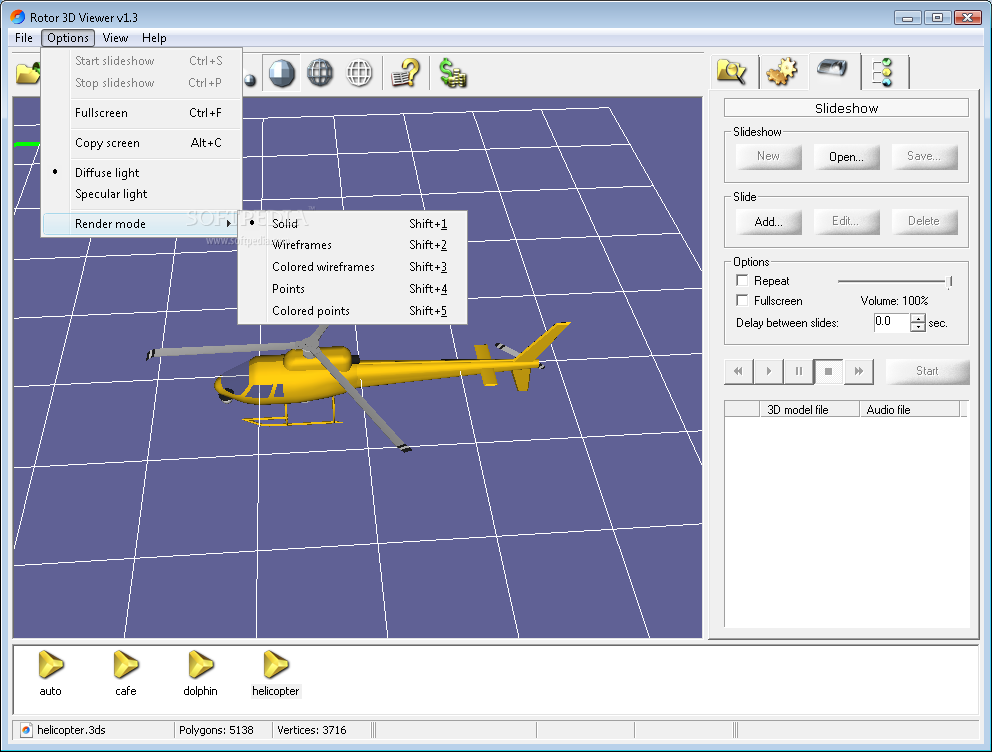Image resolution: width=992 pixels, height=752 pixels.
Task: Adjust the Volume slider handle
Action: [950, 281]
